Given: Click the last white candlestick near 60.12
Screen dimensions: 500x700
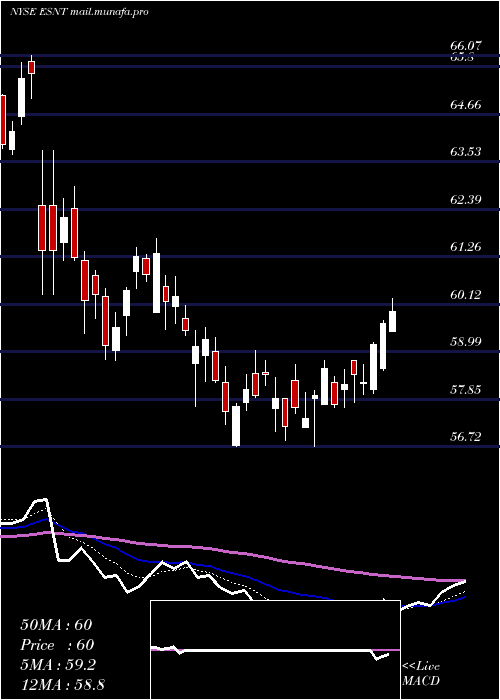Looking at the screenshot, I should tap(392, 321).
